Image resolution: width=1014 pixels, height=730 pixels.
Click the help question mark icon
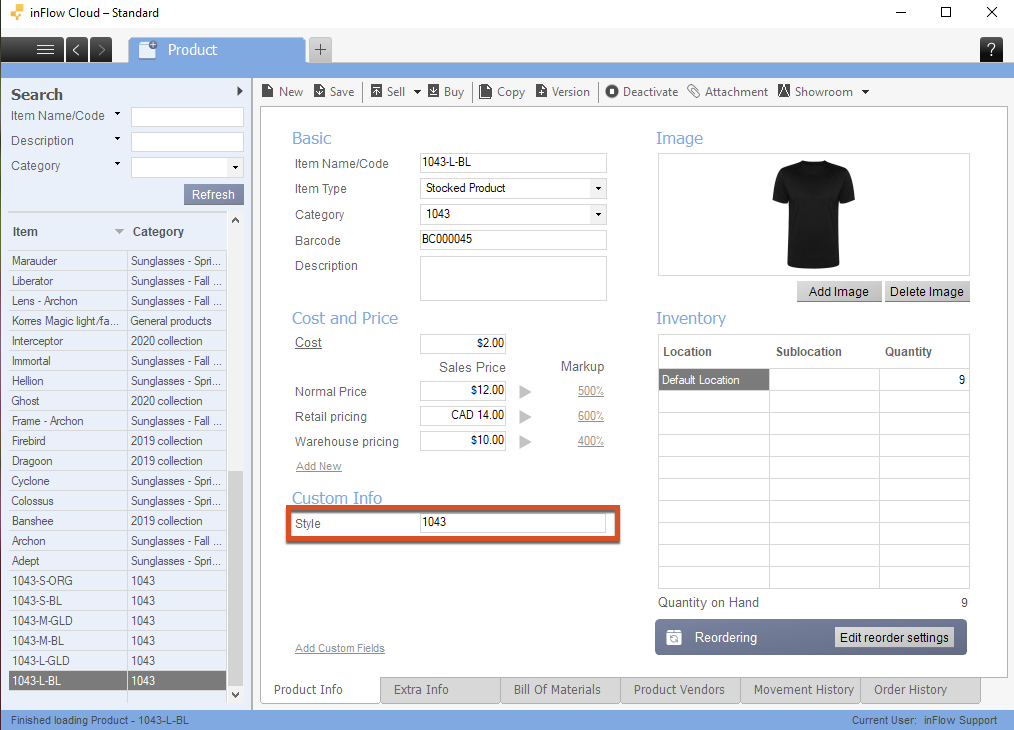[991, 50]
